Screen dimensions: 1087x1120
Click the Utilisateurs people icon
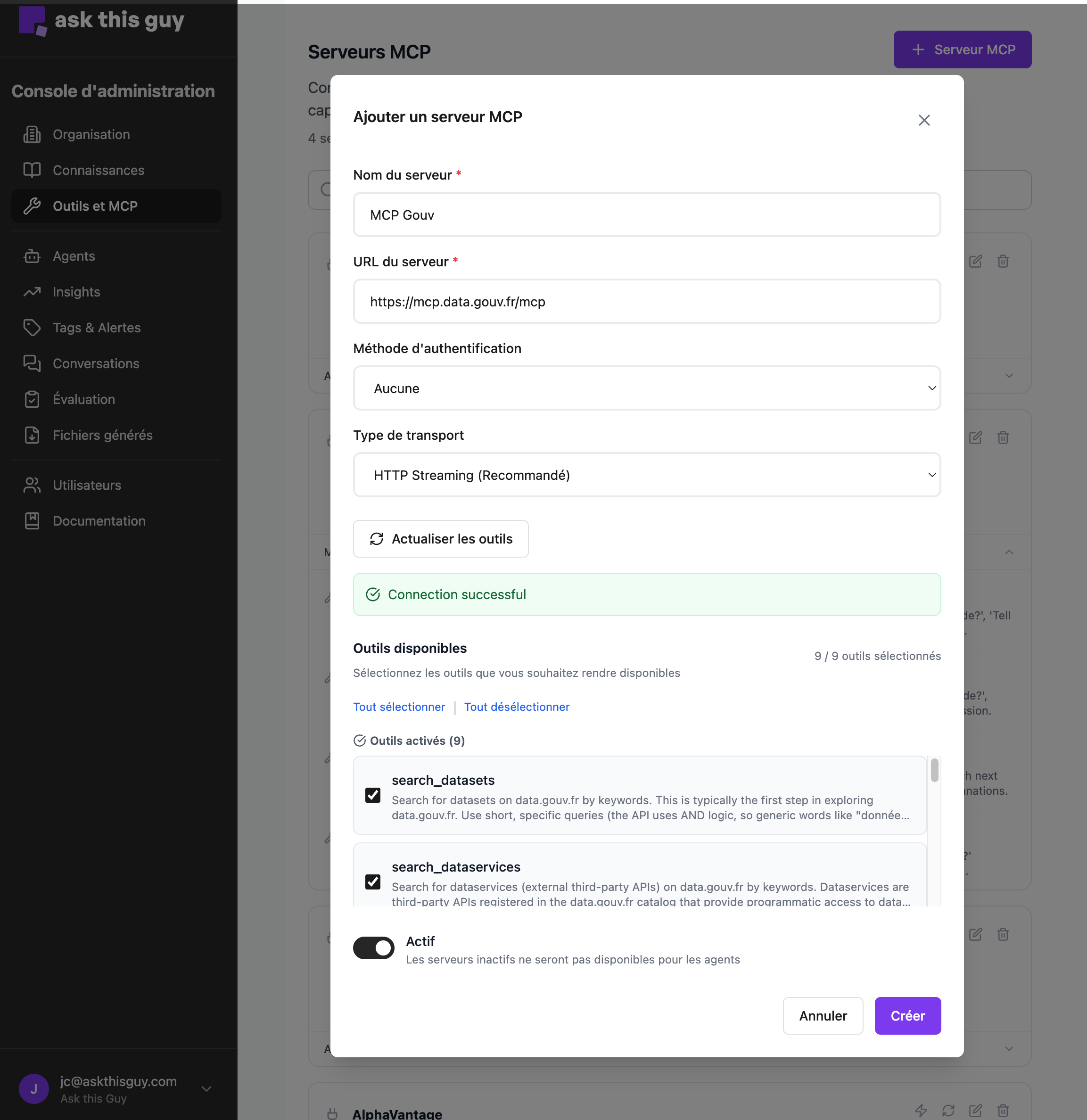(32, 485)
